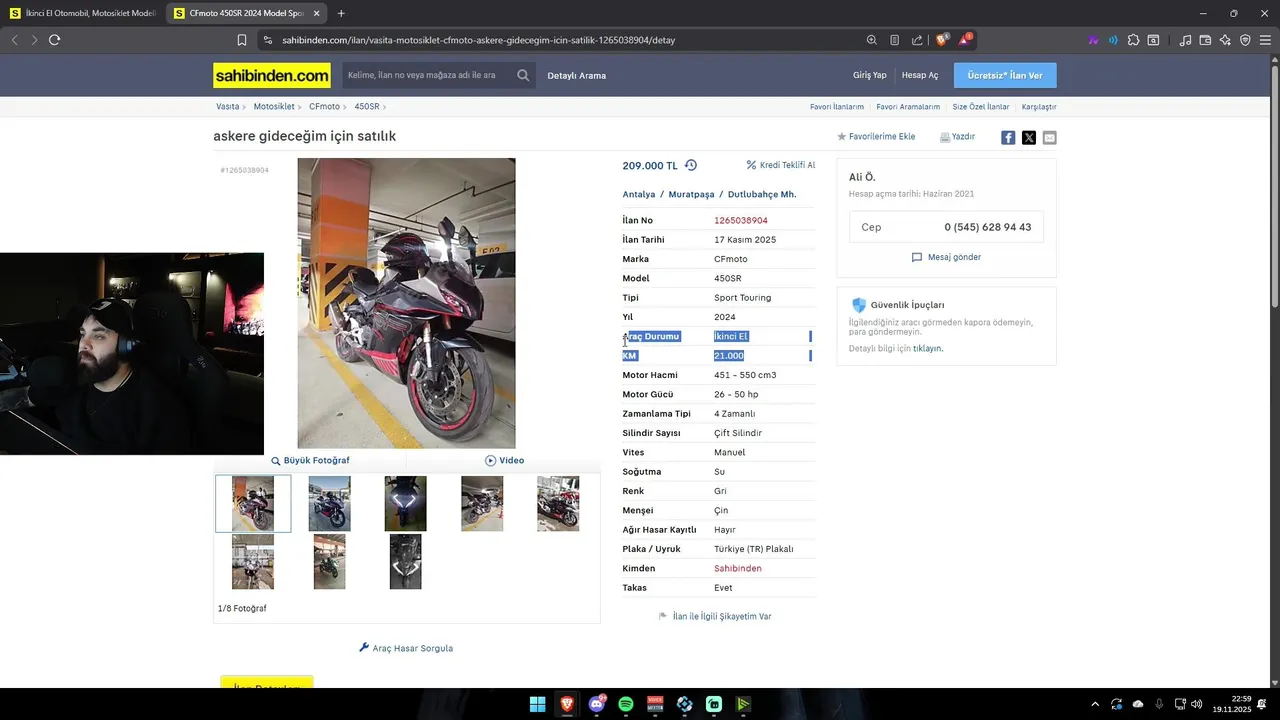The width and height of the screenshot is (1280, 720).
Task: Share listing by email icon
Action: coord(1049,138)
